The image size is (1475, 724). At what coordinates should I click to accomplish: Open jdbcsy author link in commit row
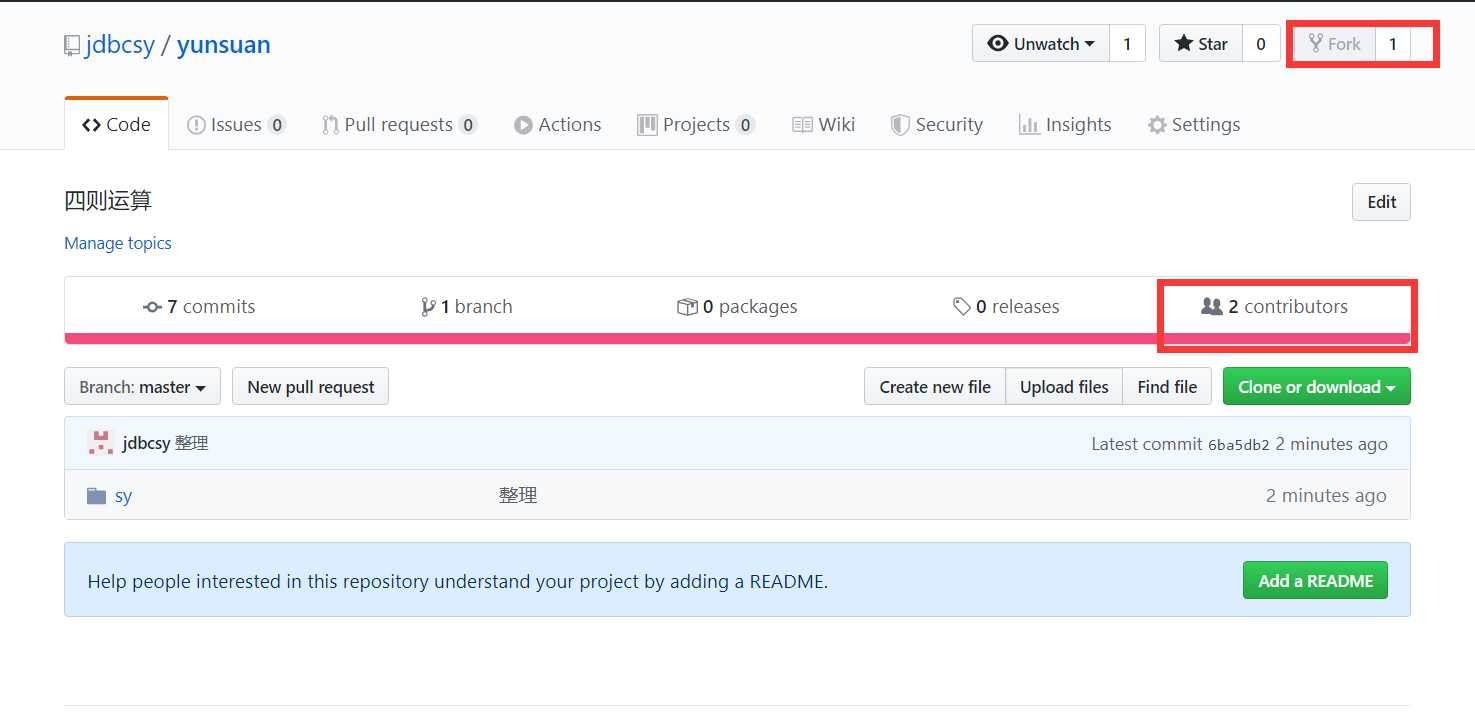coord(146,444)
